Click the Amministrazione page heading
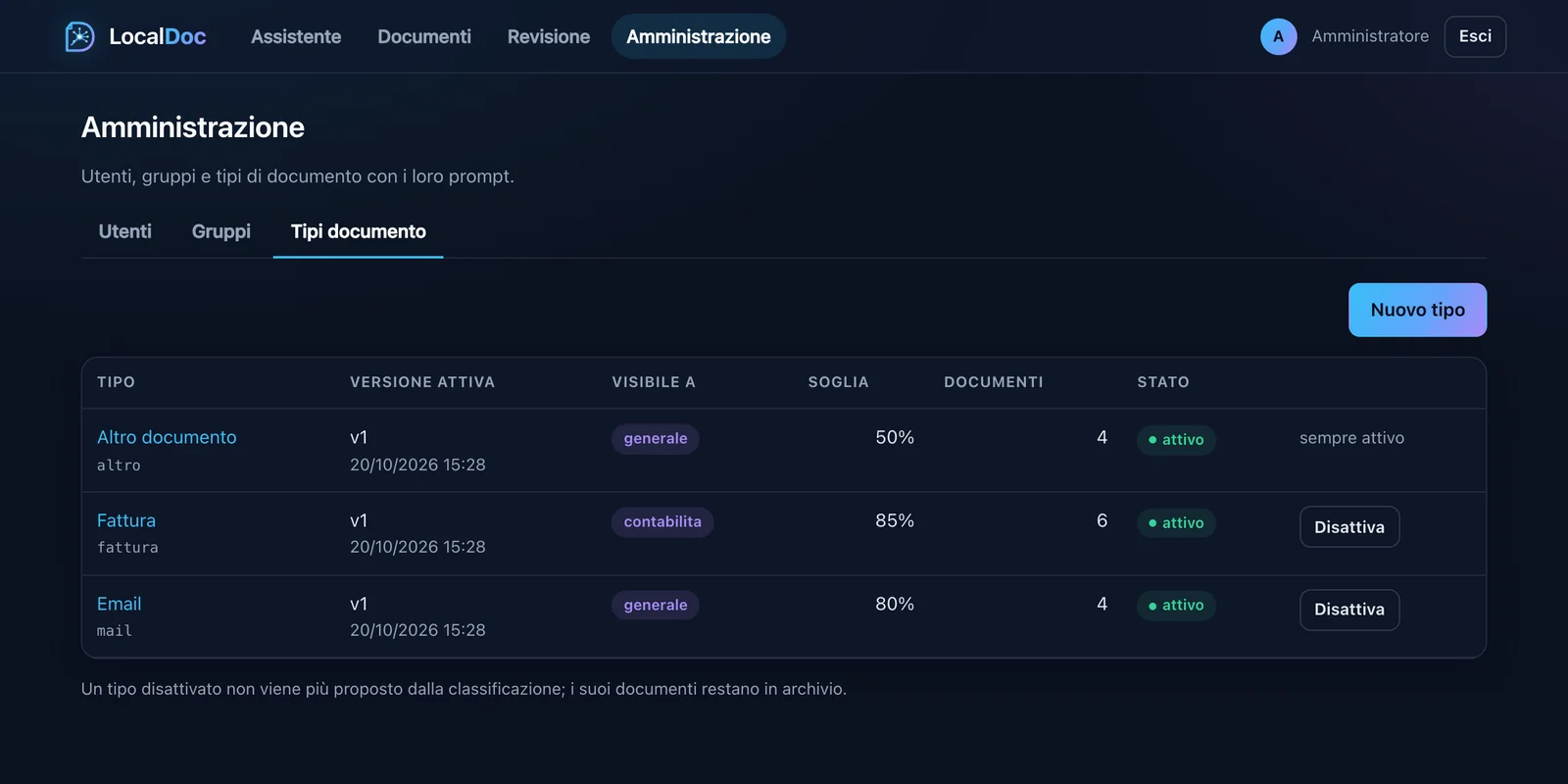This screenshot has height=784, width=1568. coord(193,127)
